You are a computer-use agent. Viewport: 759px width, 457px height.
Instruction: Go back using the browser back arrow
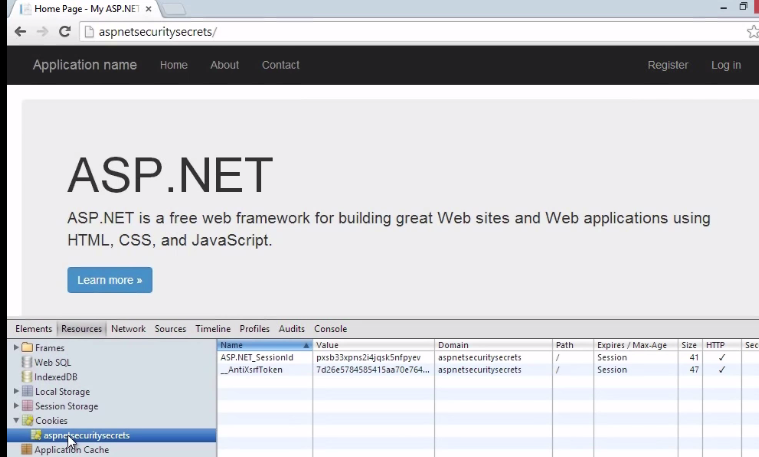[20, 32]
